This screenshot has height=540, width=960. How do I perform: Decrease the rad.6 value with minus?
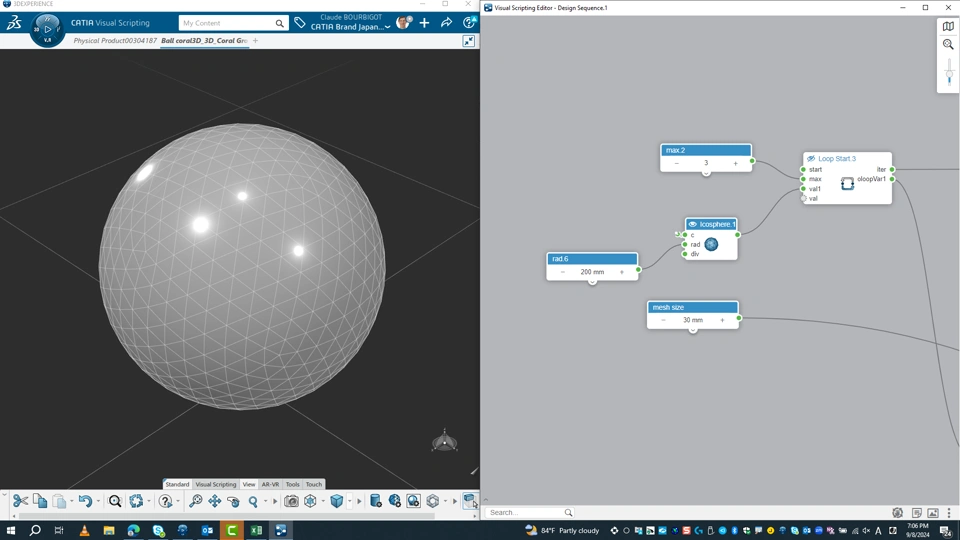pos(563,272)
